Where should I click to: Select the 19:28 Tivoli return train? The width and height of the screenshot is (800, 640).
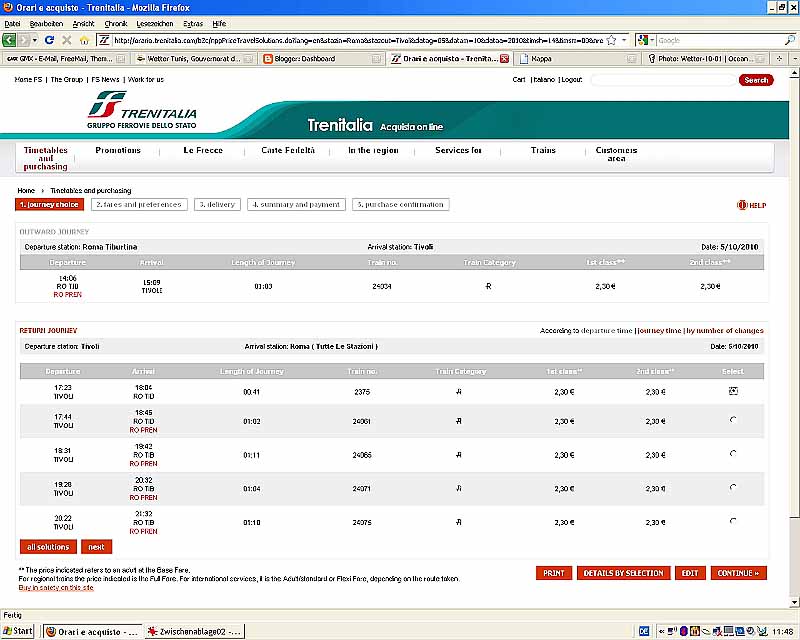pos(733,487)
